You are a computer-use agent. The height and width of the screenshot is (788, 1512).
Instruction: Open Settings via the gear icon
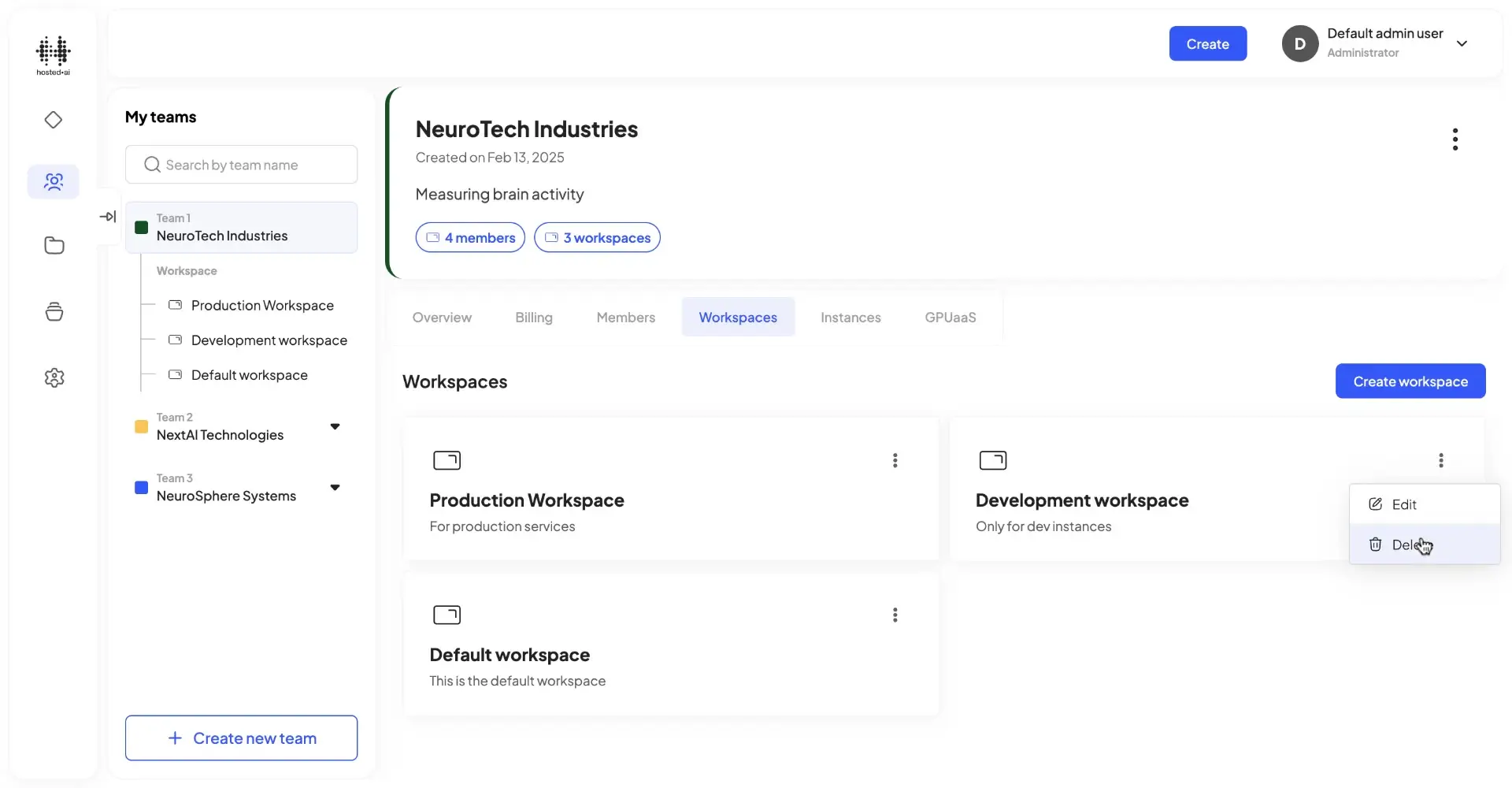pos(53,377)
